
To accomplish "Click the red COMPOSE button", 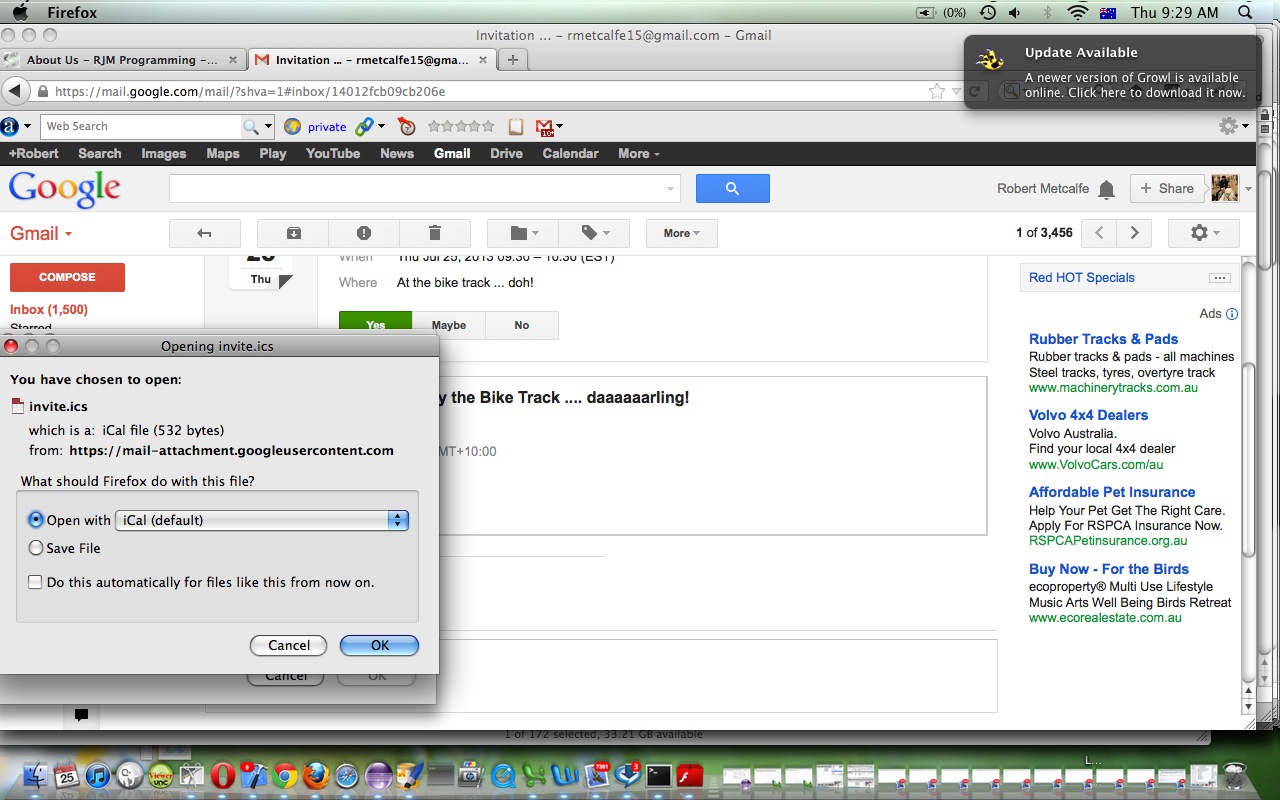I will click(x=67, y=277).
